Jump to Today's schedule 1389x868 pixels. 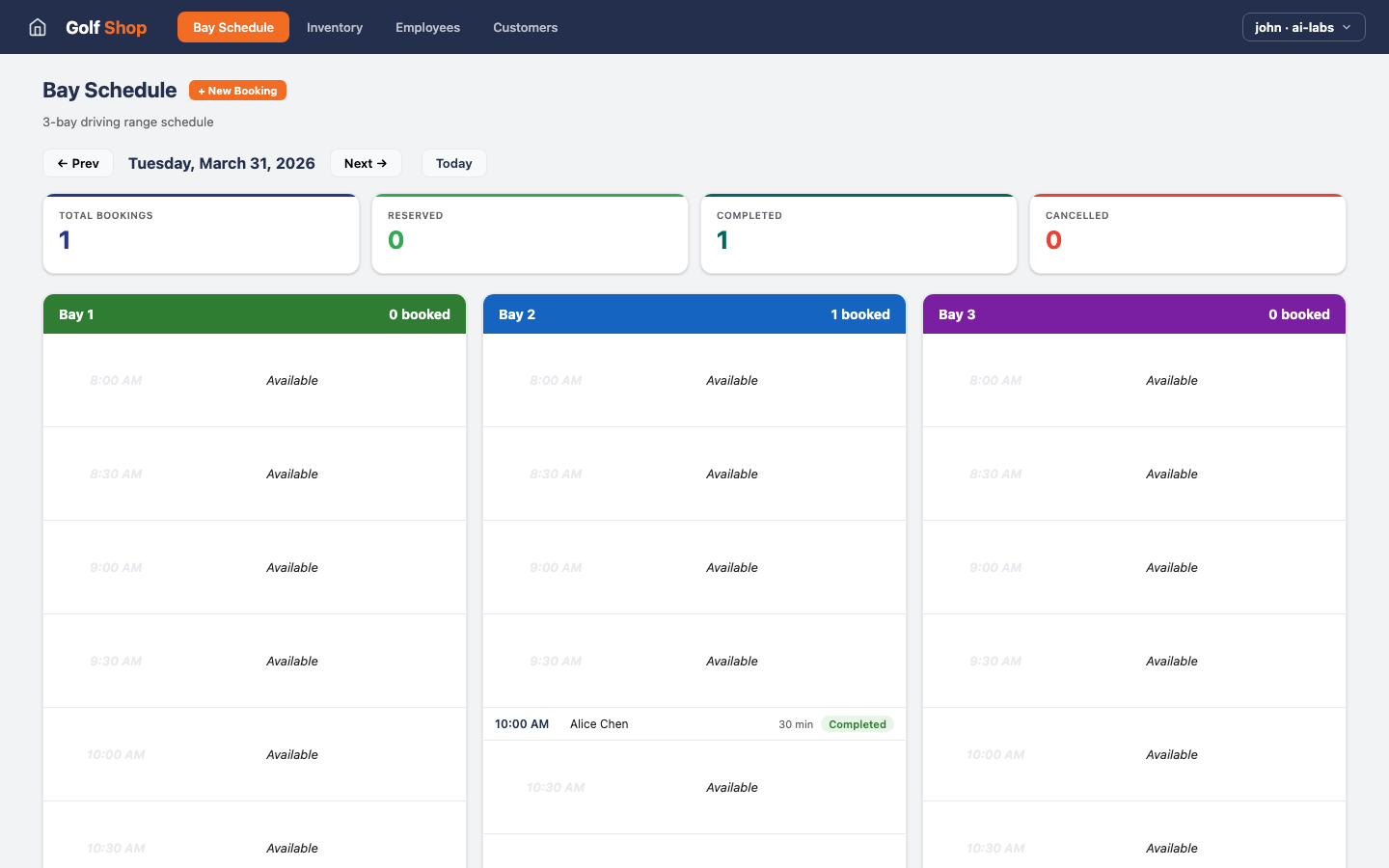453,163
